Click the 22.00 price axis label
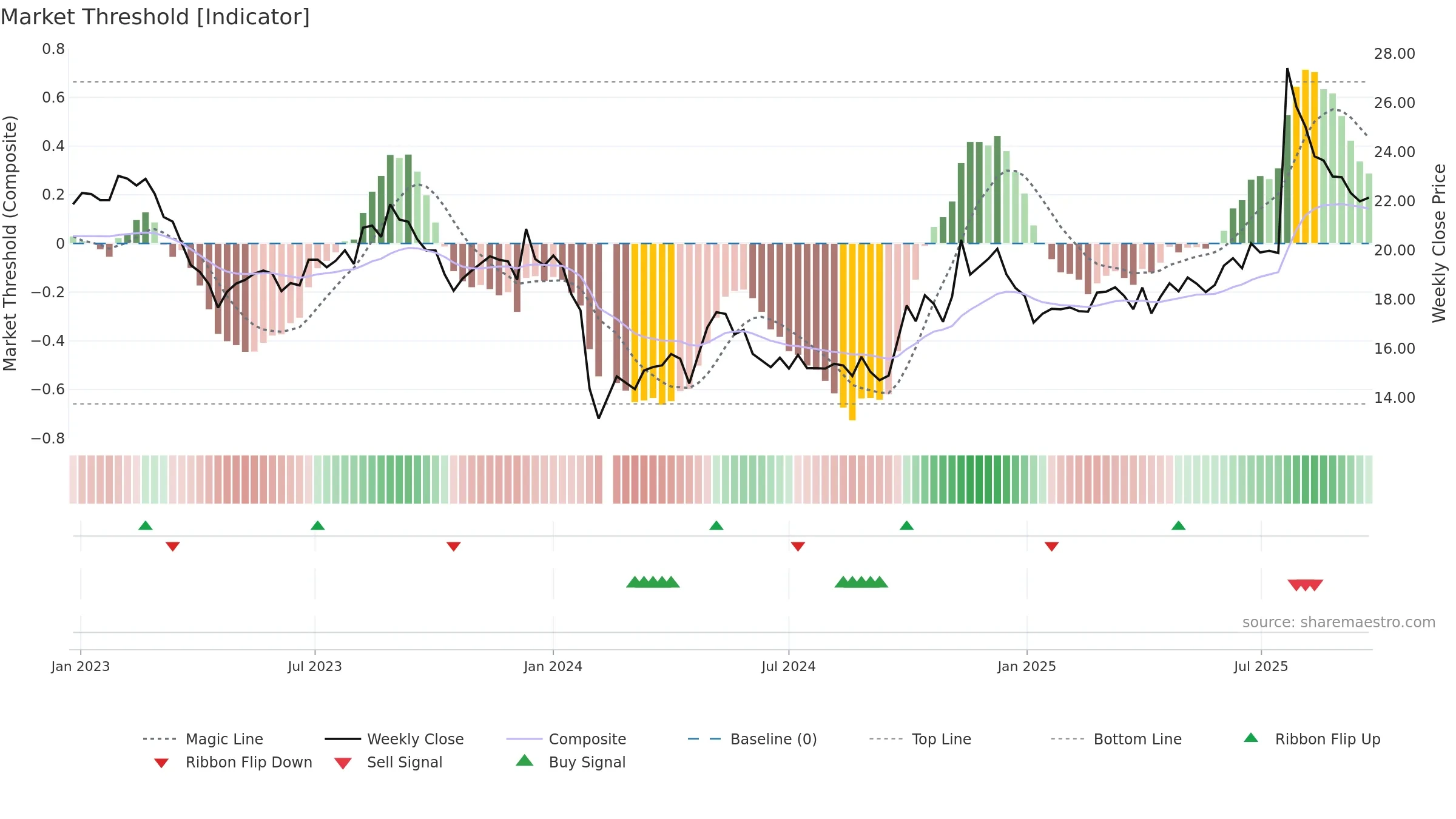1456x819 pixels. 1395,201
